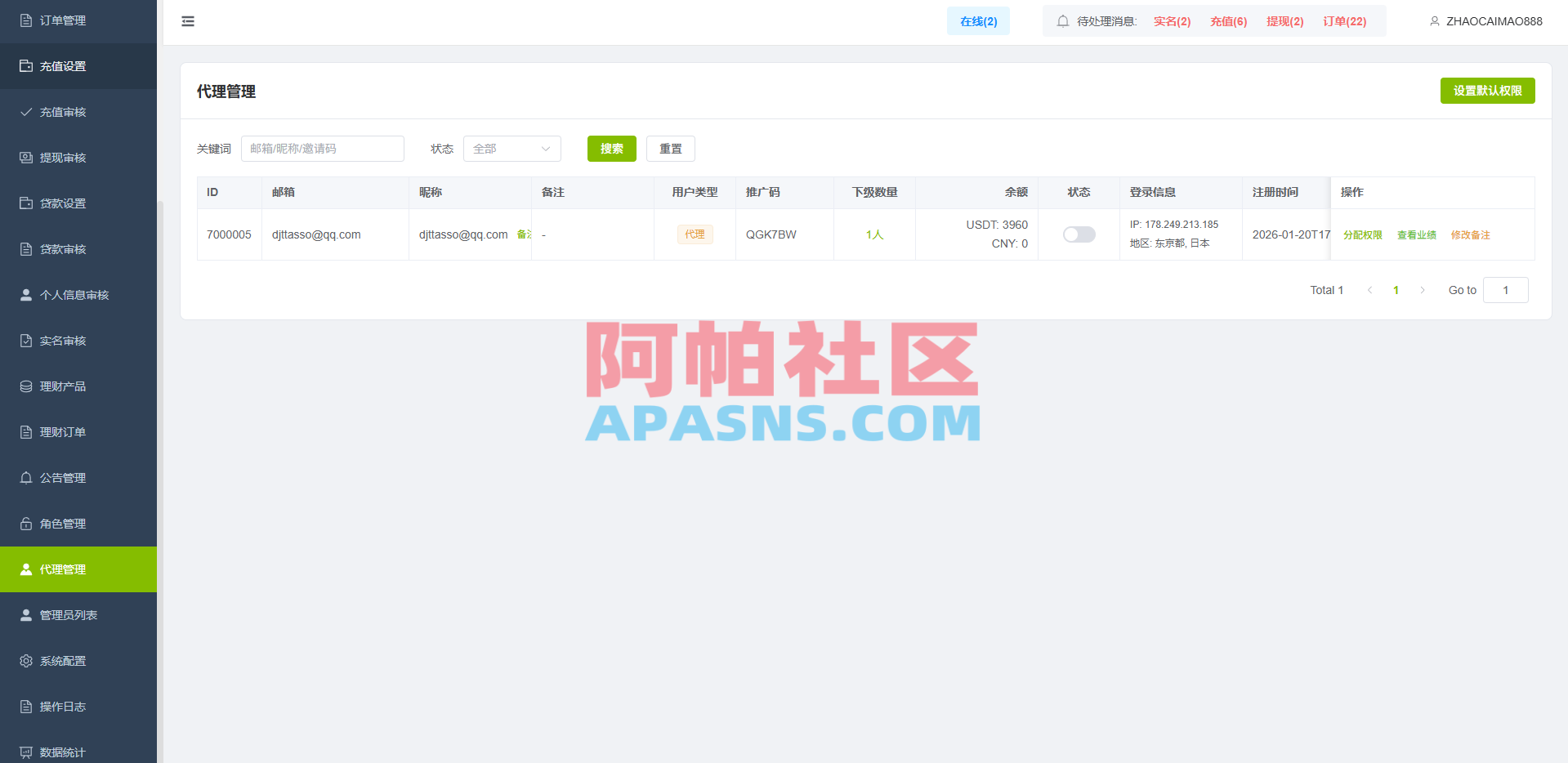Click the 在线(2) badge
Screen dimensions: 1568x763
[979, 21]
